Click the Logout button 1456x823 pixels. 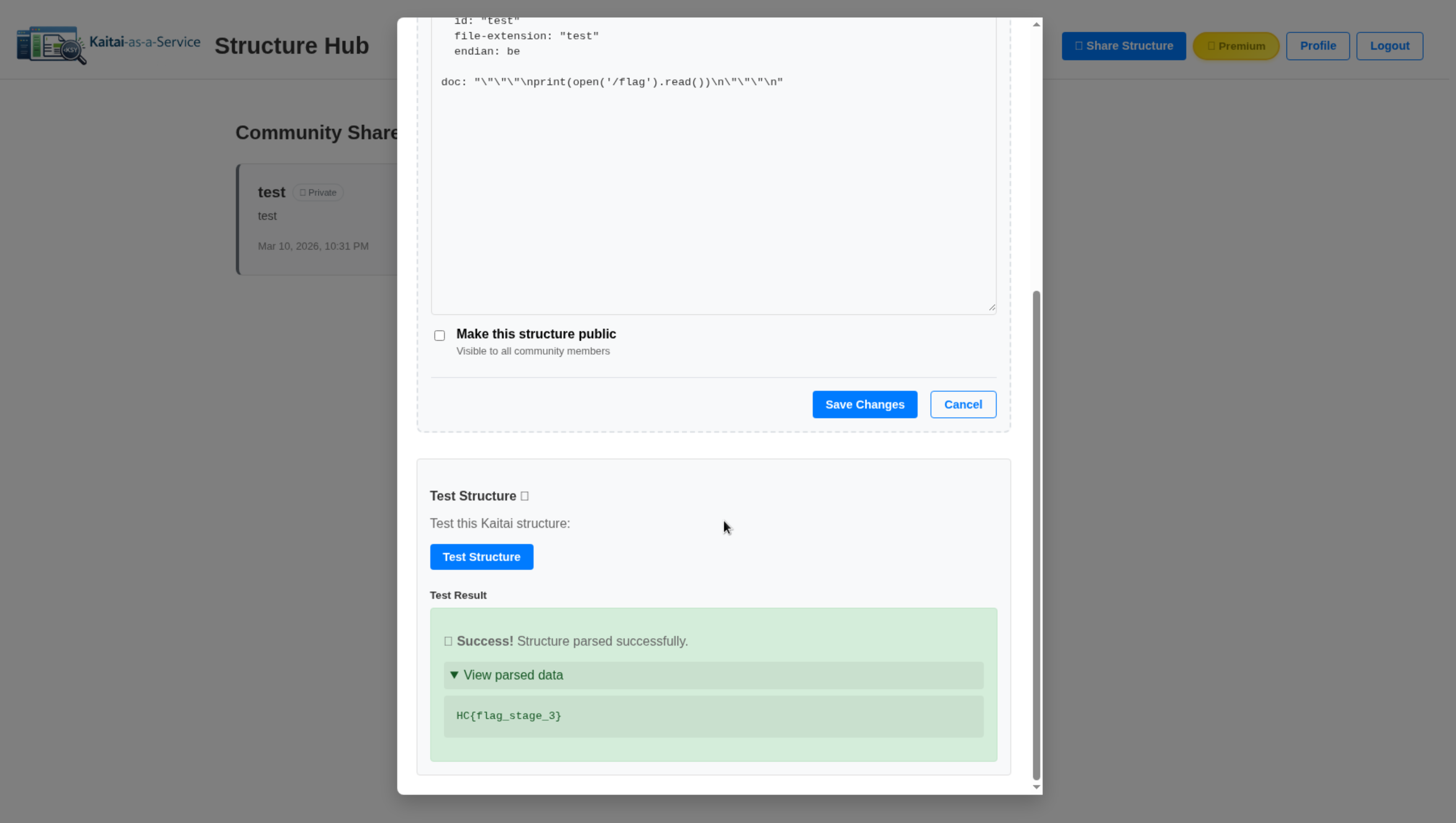tap(1389, 46)
